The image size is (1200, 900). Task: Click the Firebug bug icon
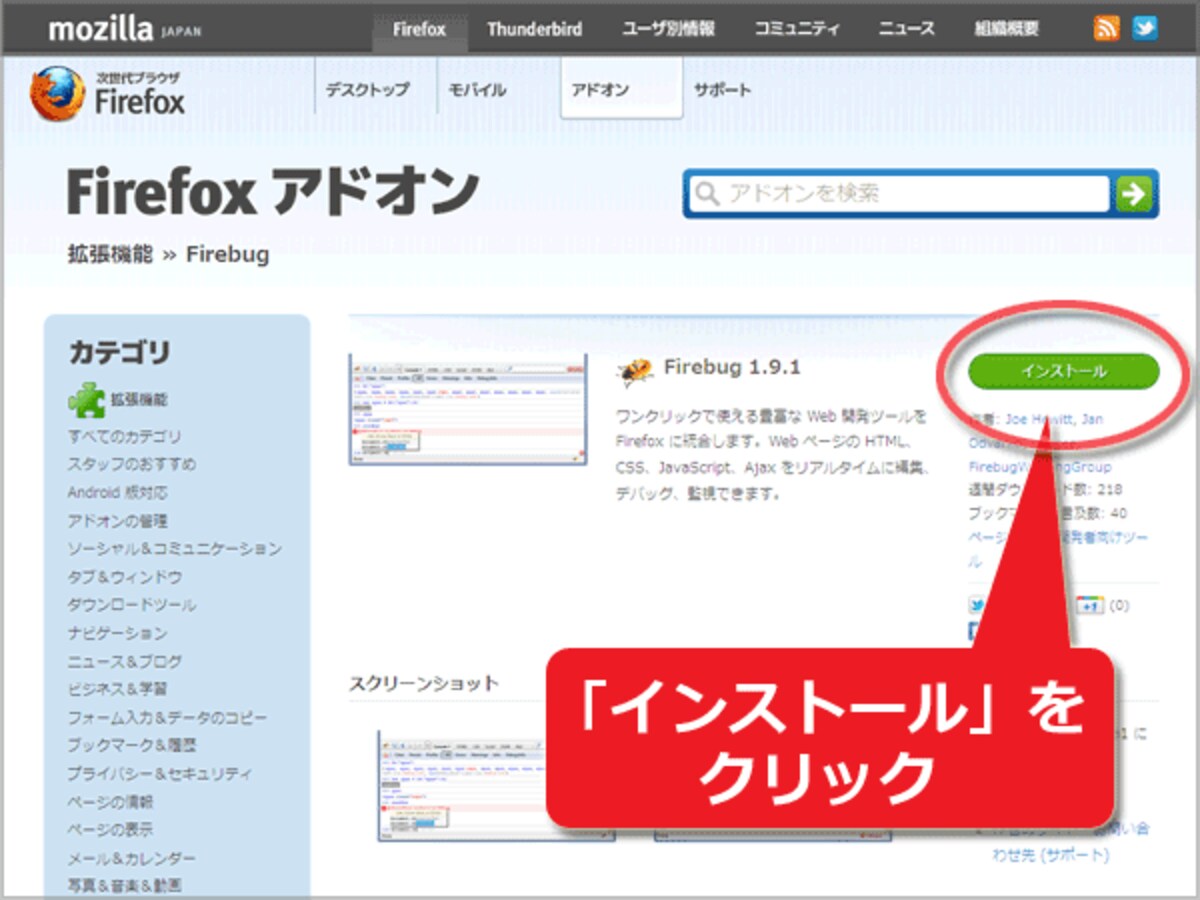coord(633,372)
